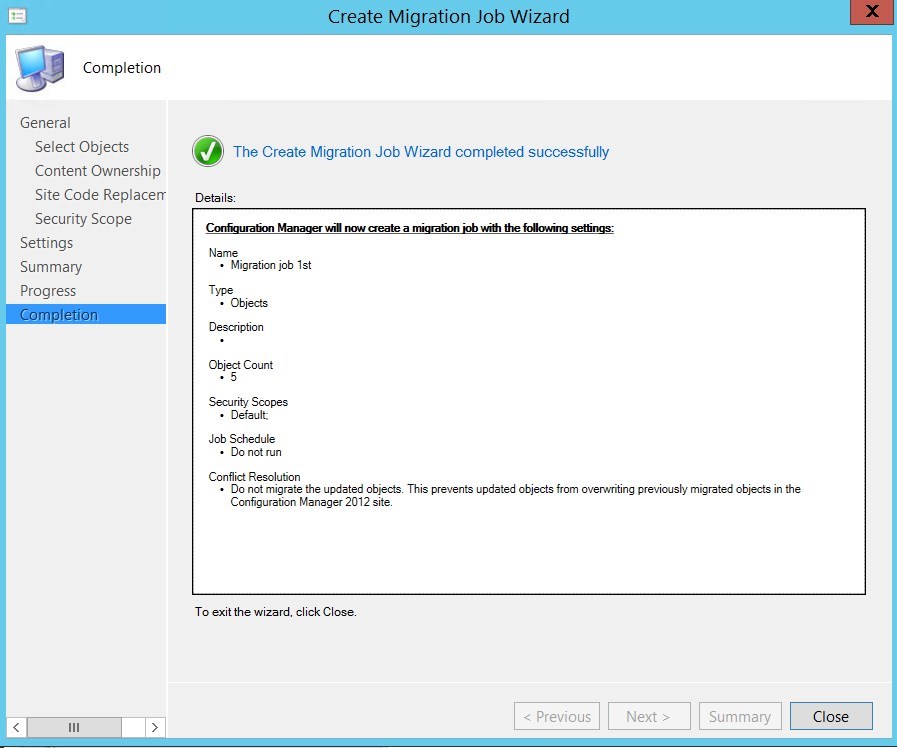Image resolution: width=897 pixels, height=748 pixels.
Task: Select the Site Code Replacement step
Action: click(x=100, y=194)
